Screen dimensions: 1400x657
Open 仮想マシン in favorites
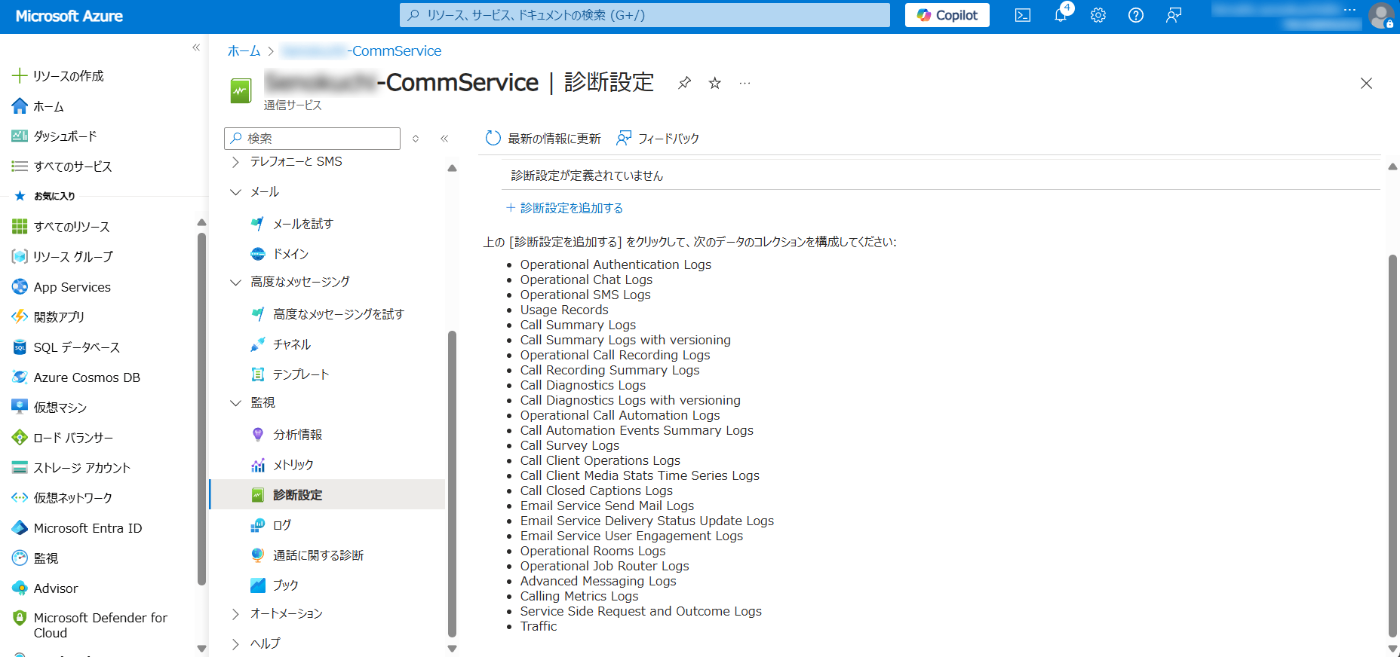(x=48, y=407)
